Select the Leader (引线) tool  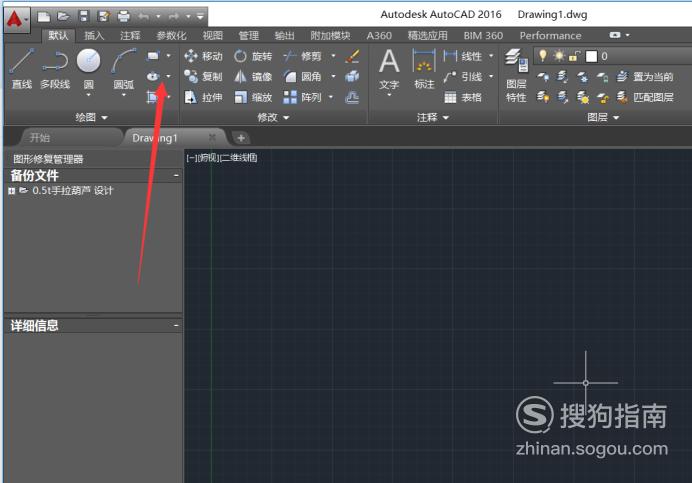pyautogui.click(x=463, y=76)
